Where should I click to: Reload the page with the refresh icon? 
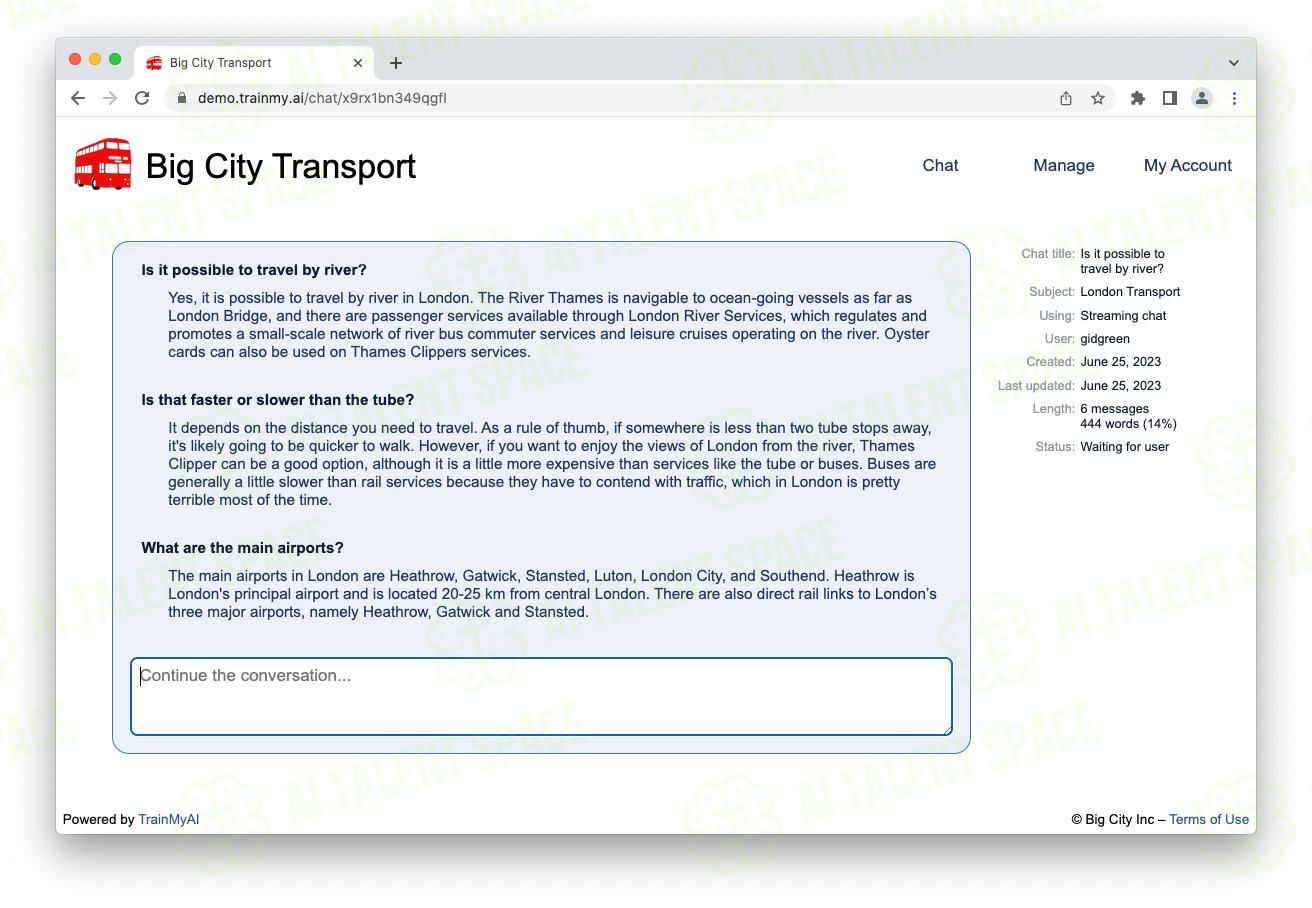point(142,98)
